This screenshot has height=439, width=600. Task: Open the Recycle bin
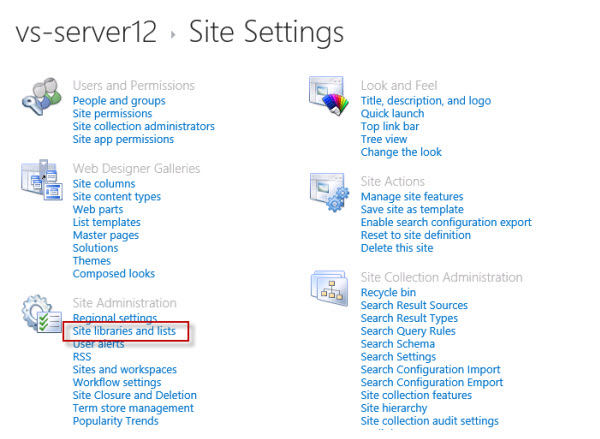(x=388, y=292)
